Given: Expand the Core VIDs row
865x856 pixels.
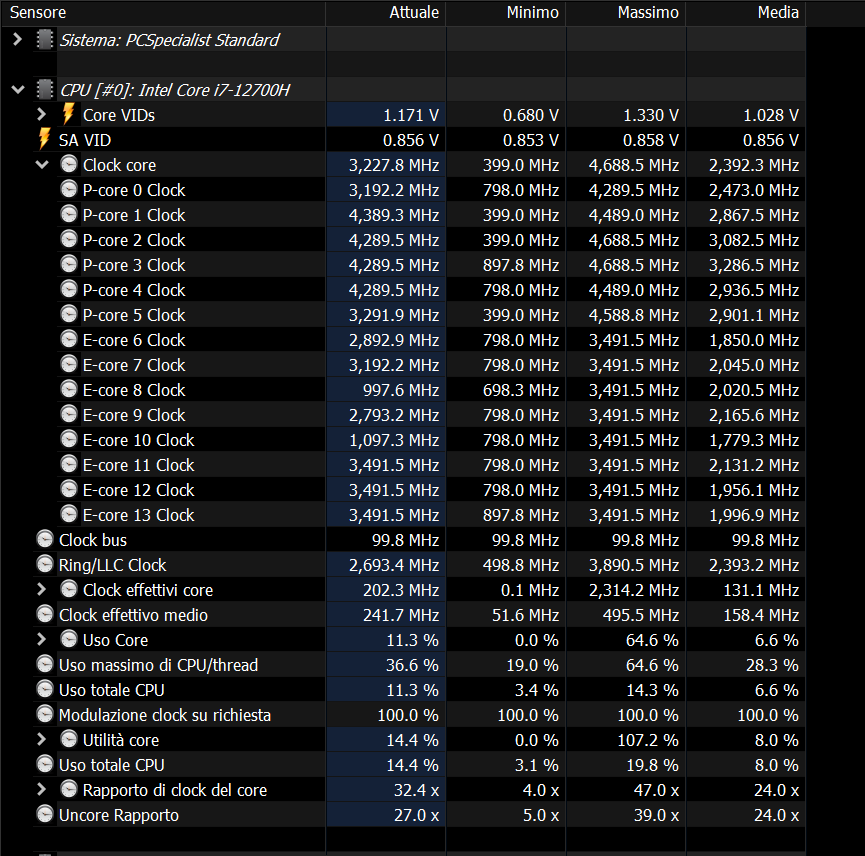Looking at the screenshot, I should click(41, 115).
